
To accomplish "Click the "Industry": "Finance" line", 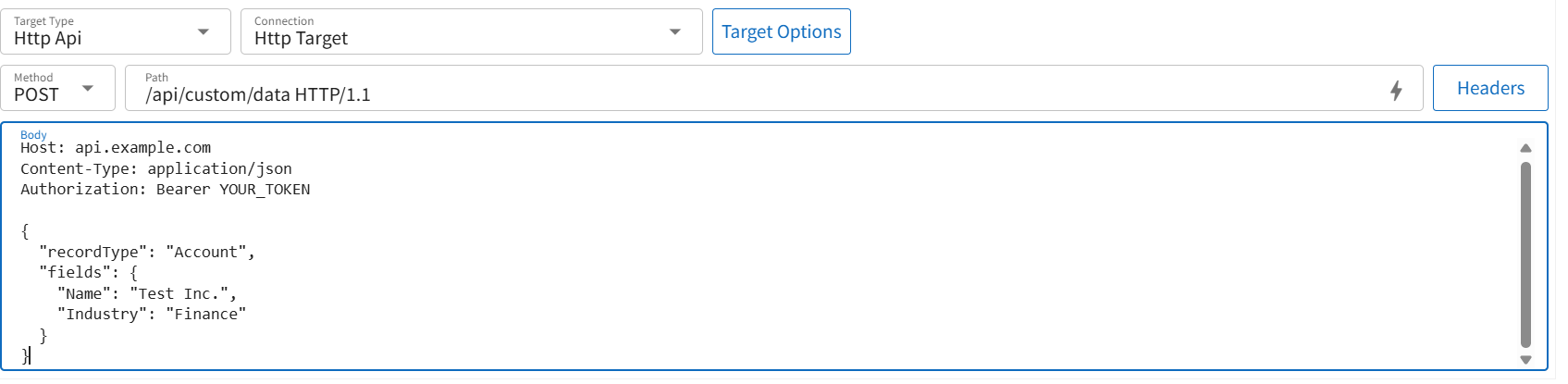I will click(152, 315).
